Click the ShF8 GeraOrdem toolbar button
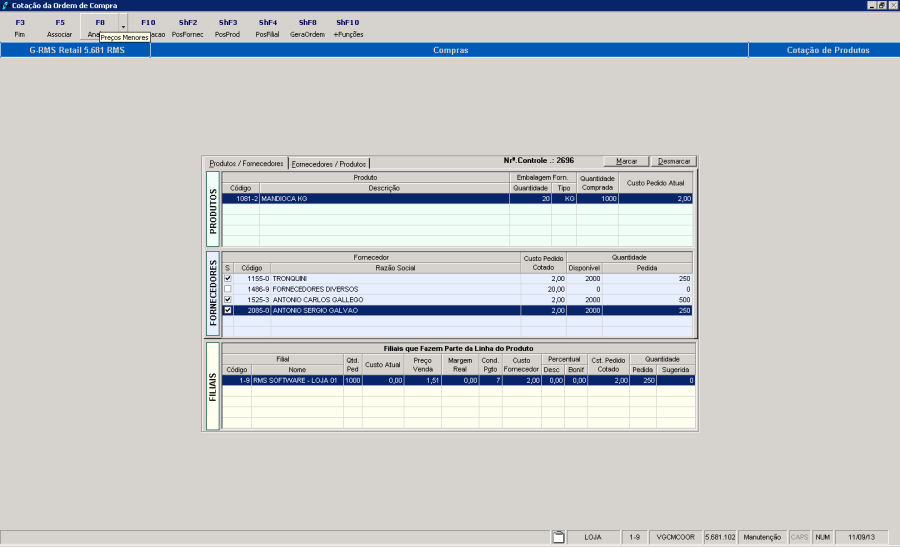900x547 pixels. point(307,28)
